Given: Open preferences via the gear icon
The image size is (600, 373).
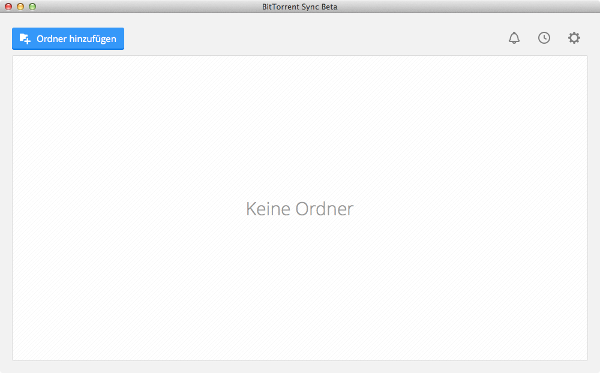Looking at the screenshot, I should point(574,38).
